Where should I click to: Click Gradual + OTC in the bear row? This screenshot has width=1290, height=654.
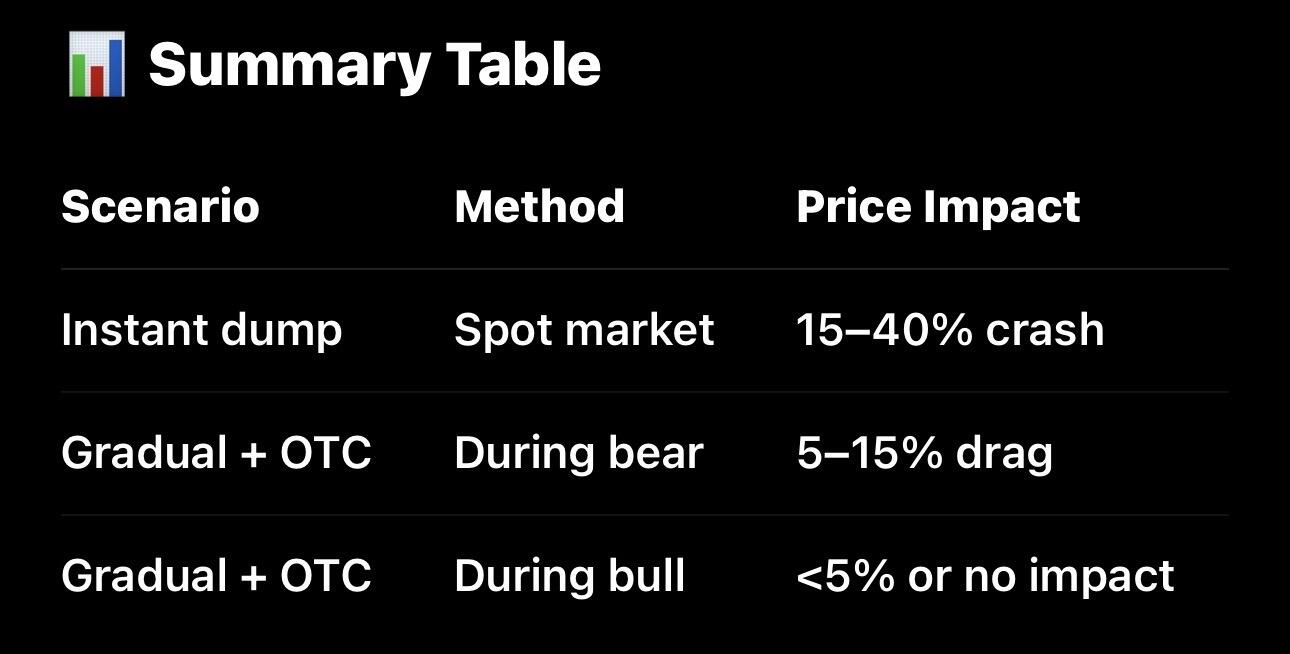pyautogui.click(x=216, y=453)
